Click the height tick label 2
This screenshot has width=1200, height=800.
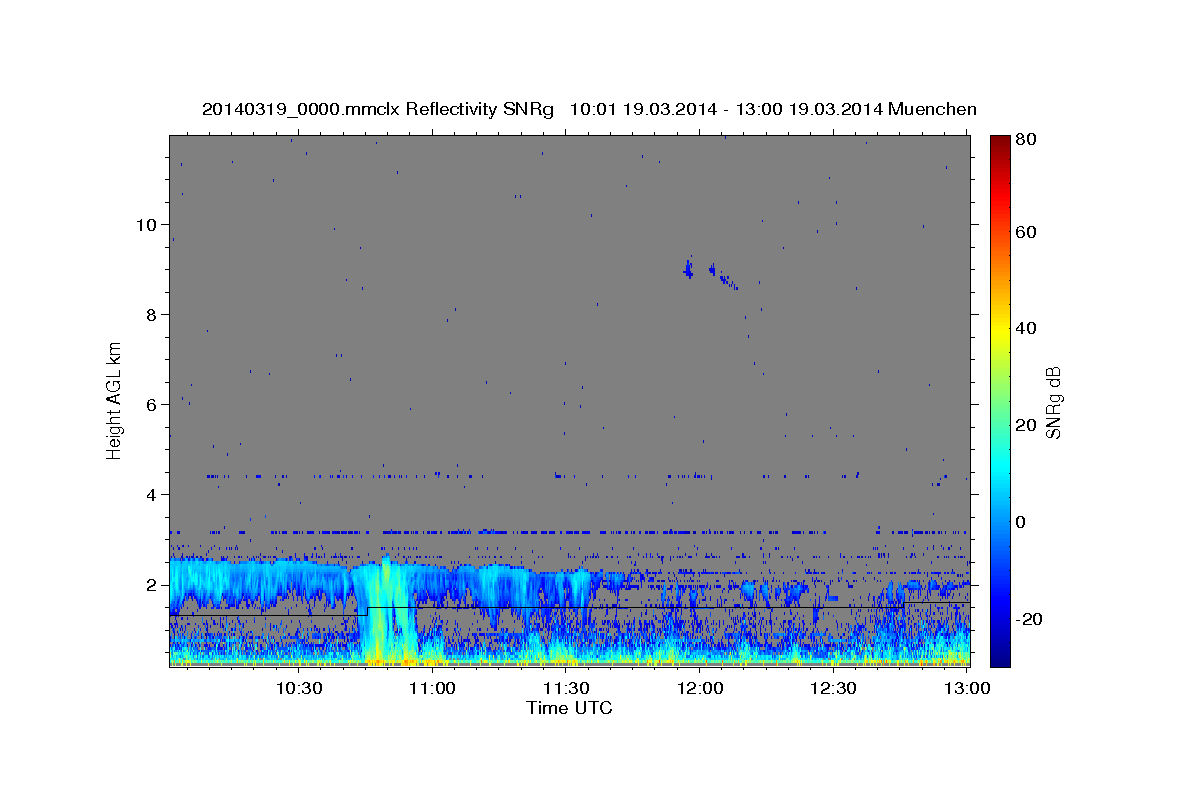click(152, 584)
